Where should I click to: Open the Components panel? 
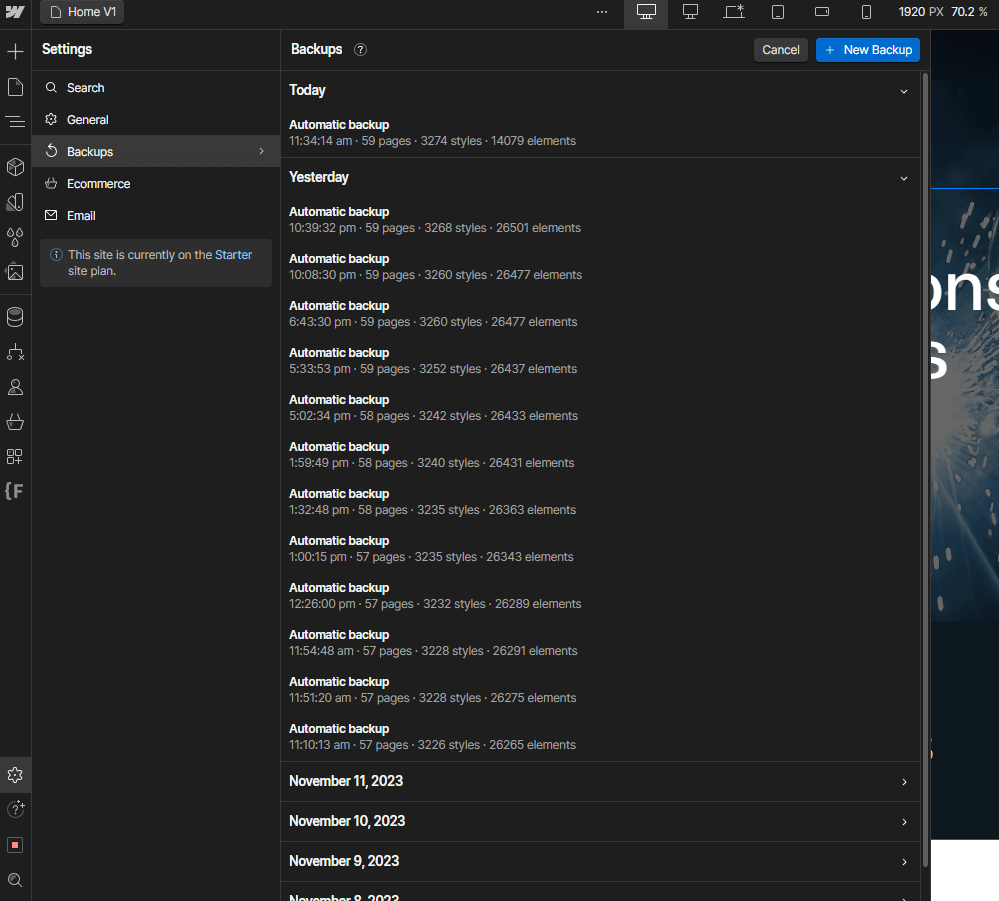coord(15,167)
